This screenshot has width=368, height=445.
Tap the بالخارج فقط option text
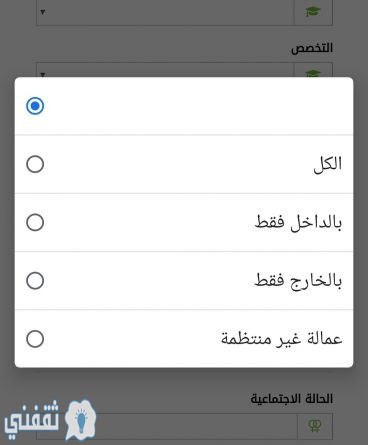click(298, 281)
